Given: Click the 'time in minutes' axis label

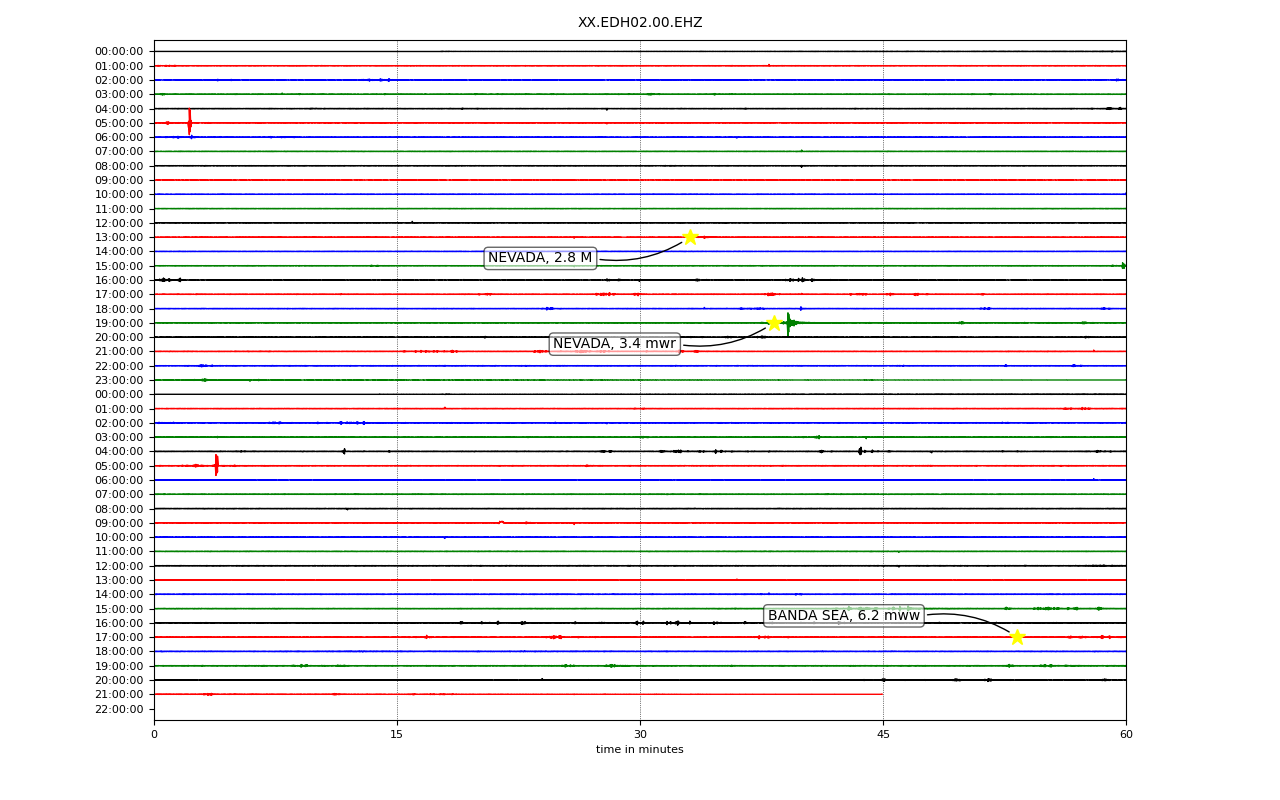Looking at the screenshot, I should tap(640, 750).
